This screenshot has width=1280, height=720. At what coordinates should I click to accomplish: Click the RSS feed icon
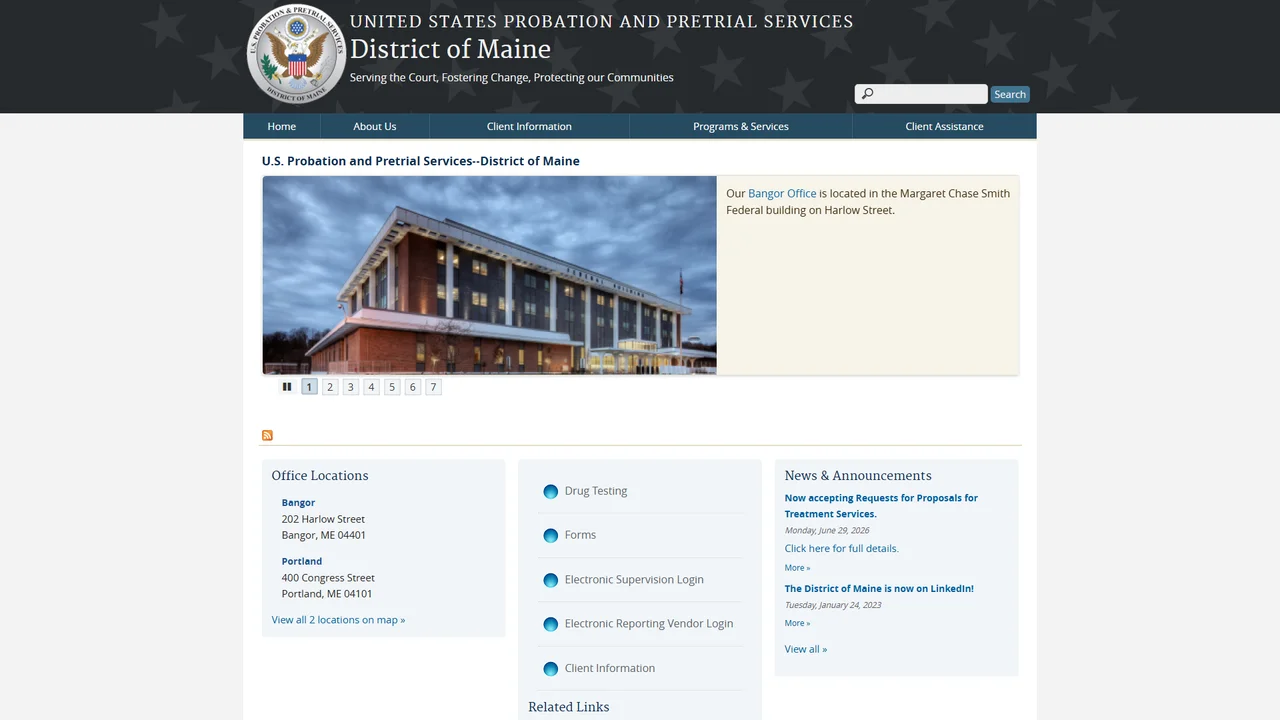[x=267, y=435]
